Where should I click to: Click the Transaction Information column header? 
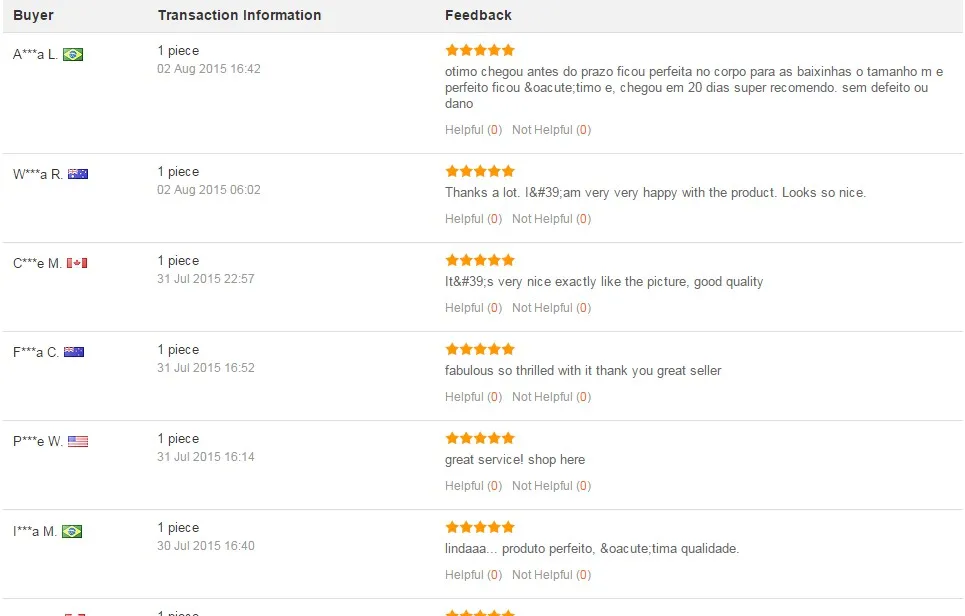click(239, 15)
